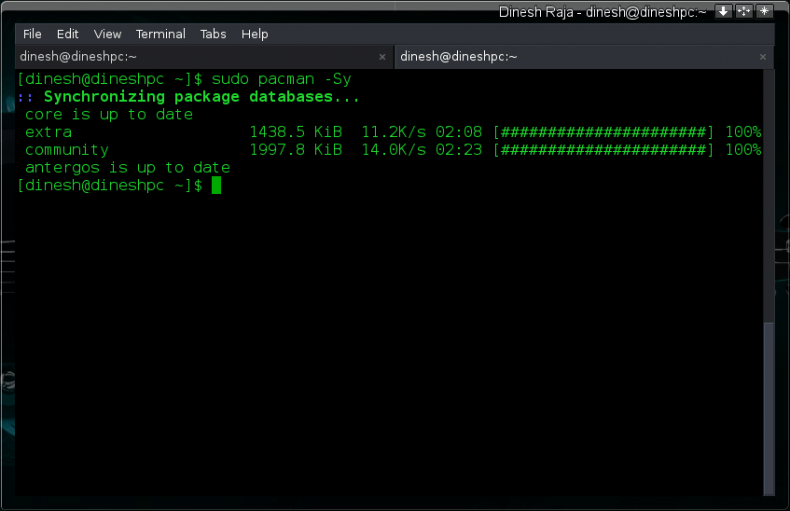Click the 'core is up to date' line
Image resolution: width=790 pixels, height=511 pixels.
click(109, 114)
